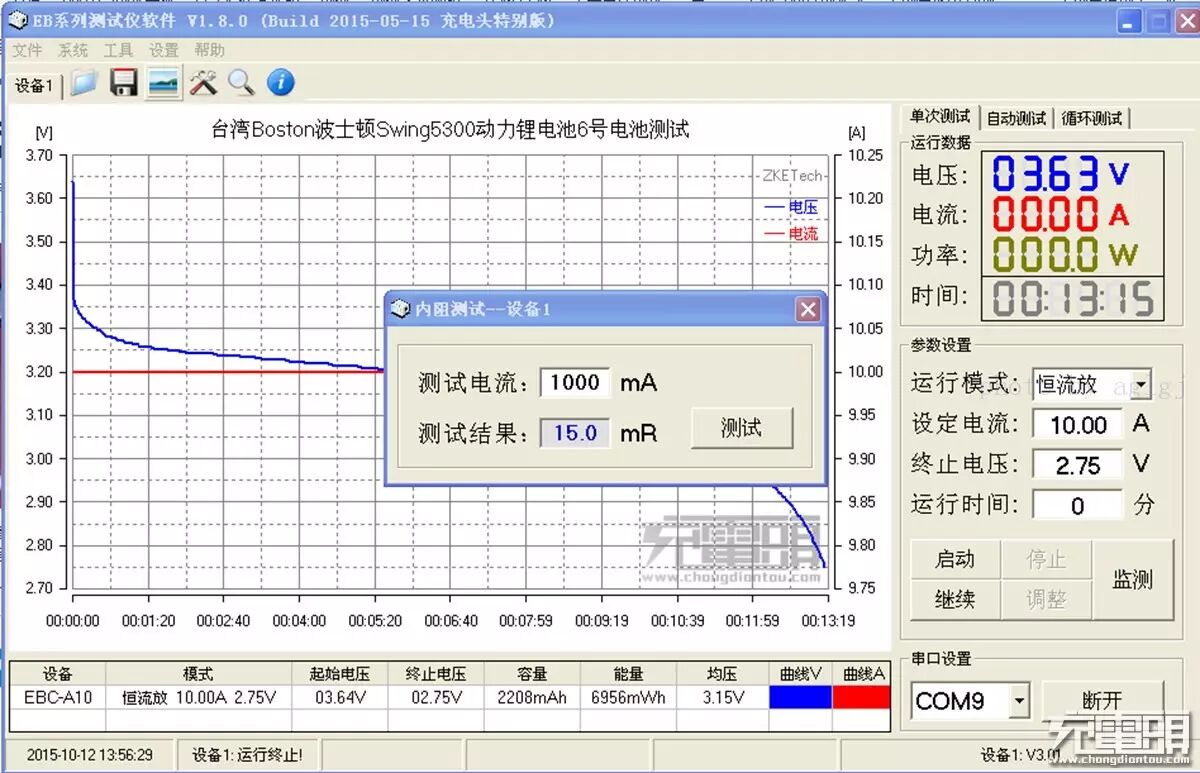Expand the COM9 serial port dropdown
Screen dimensions: 1200x773
click(1019, 701)
